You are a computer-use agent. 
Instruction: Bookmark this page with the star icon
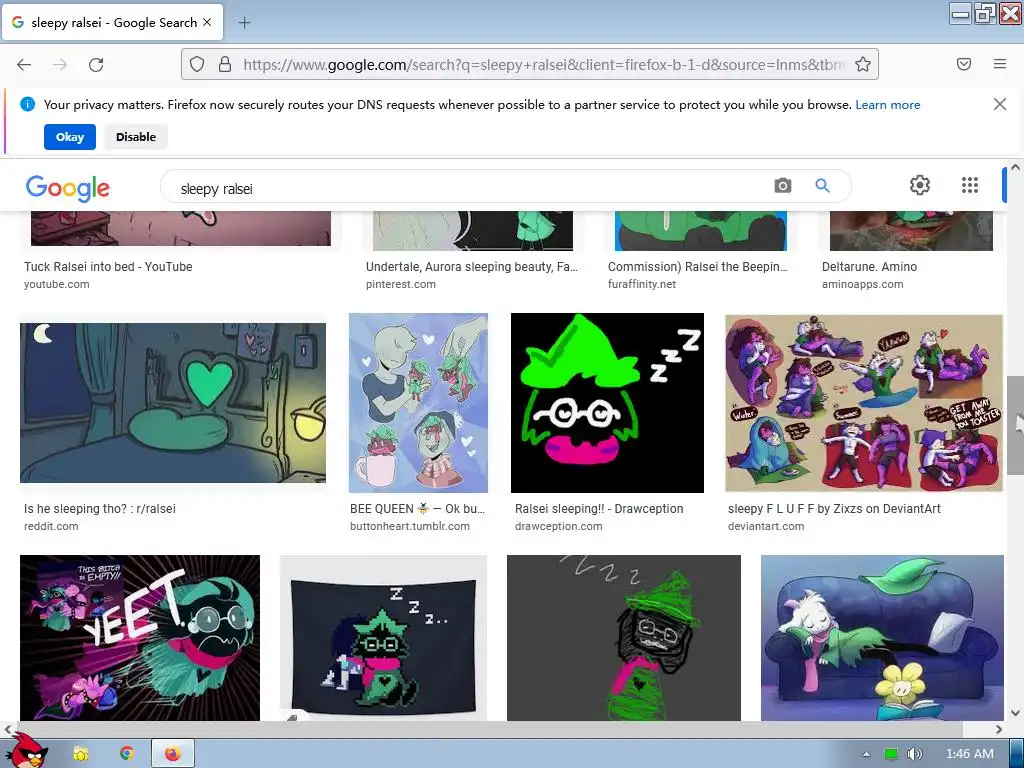[863, 64]
